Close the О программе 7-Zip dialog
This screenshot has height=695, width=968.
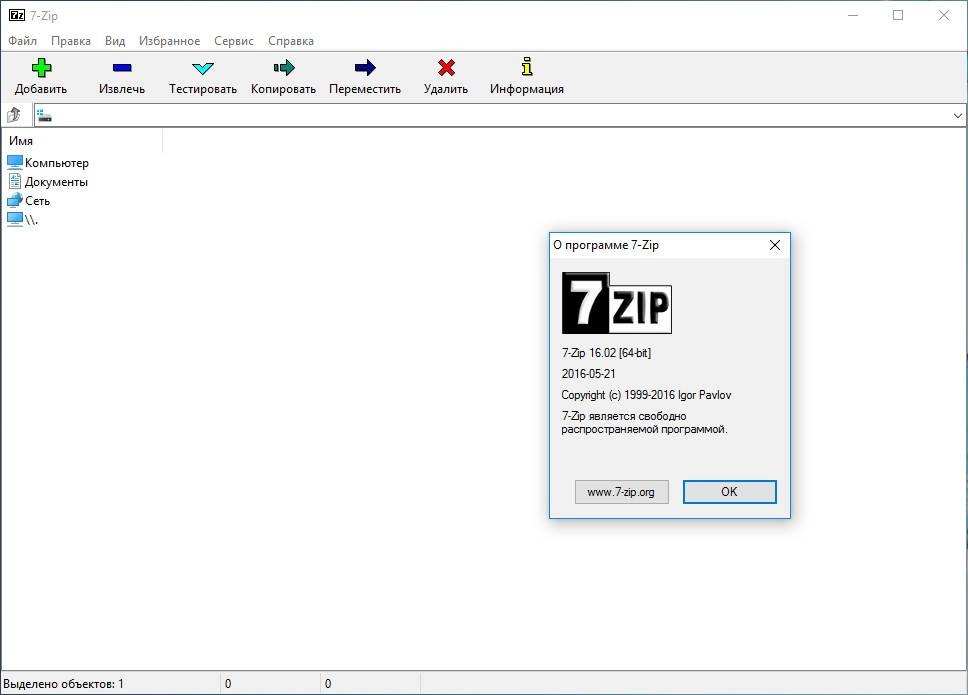point(775,245)
